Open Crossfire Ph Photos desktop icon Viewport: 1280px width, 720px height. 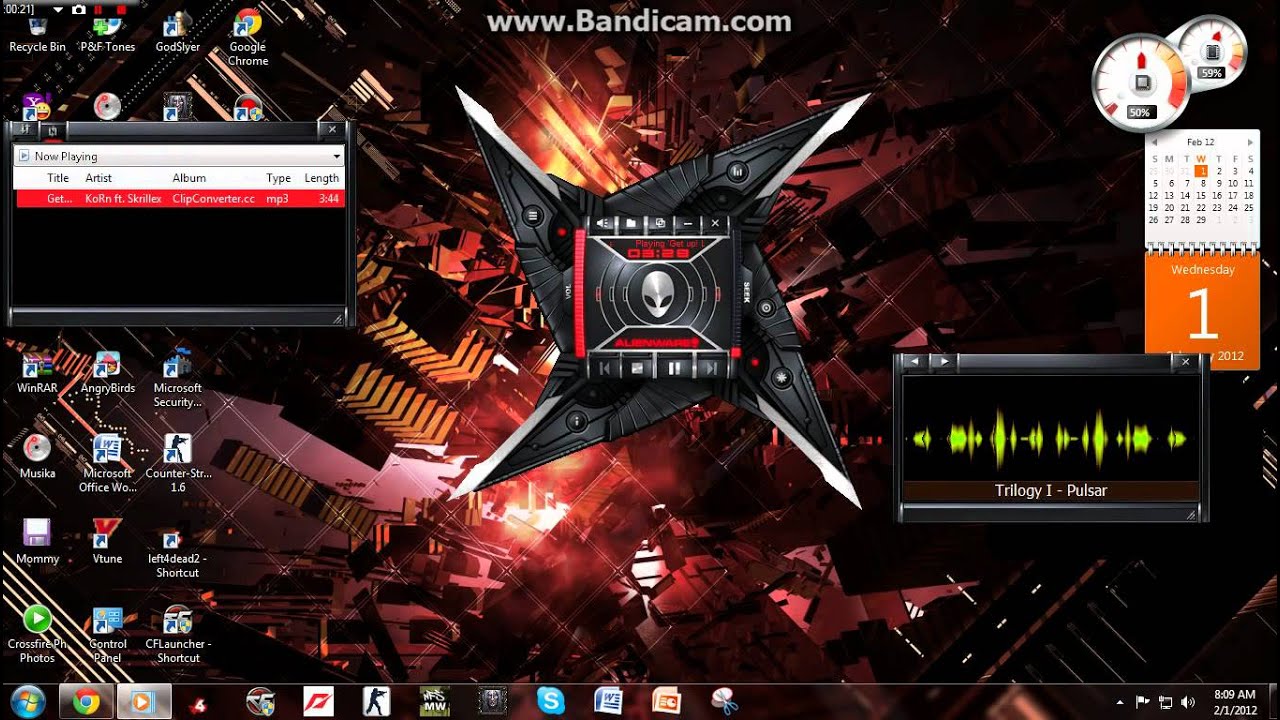click(x=37, y=634)
